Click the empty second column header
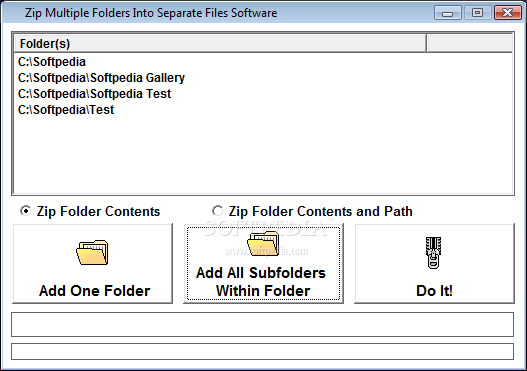The image size is (527, 371). pyautogui.click(x=470, y=43)
